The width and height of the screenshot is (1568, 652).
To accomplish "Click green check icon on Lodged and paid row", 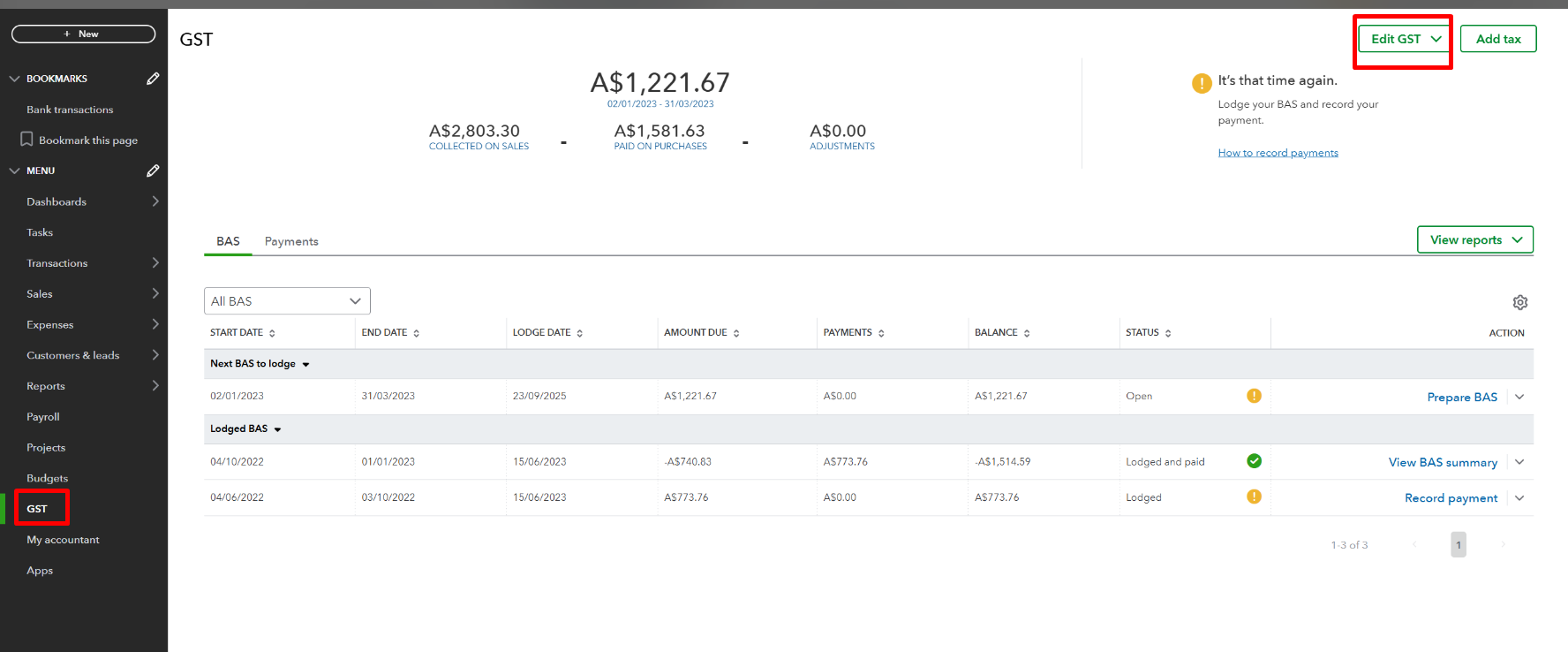I will (1254, 461).
